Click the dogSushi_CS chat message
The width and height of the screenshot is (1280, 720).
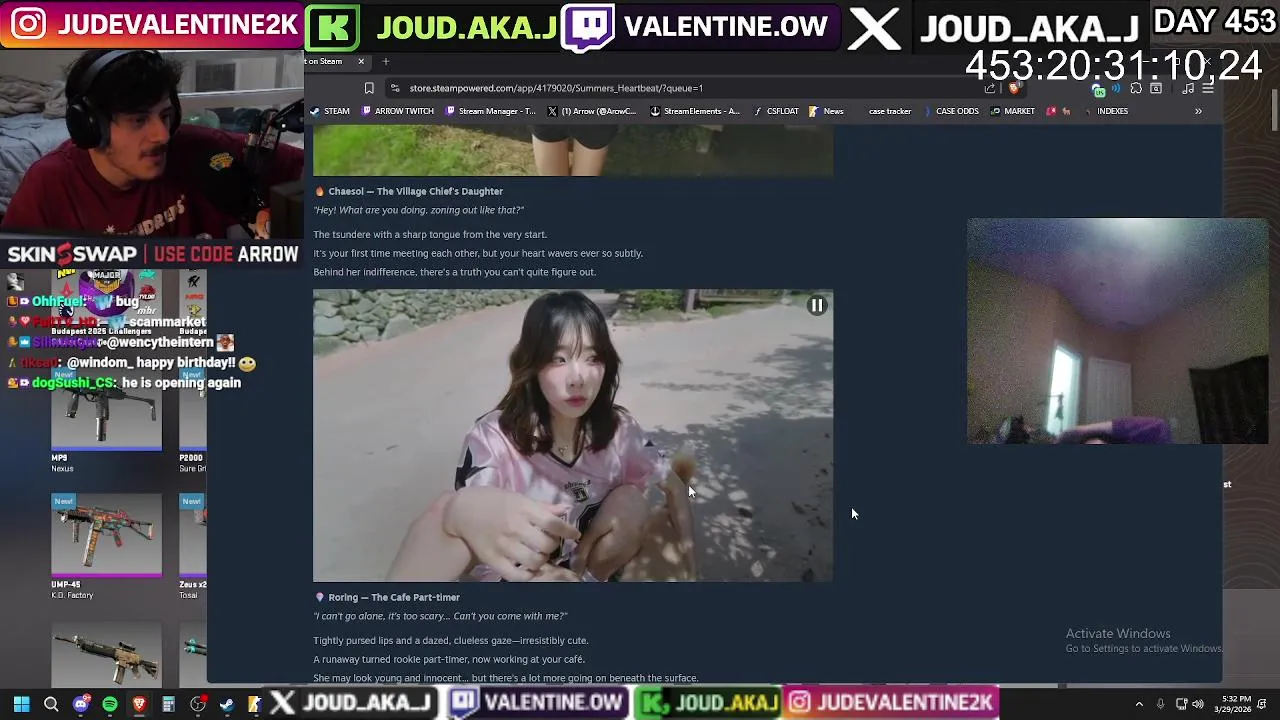pos(124,383)
